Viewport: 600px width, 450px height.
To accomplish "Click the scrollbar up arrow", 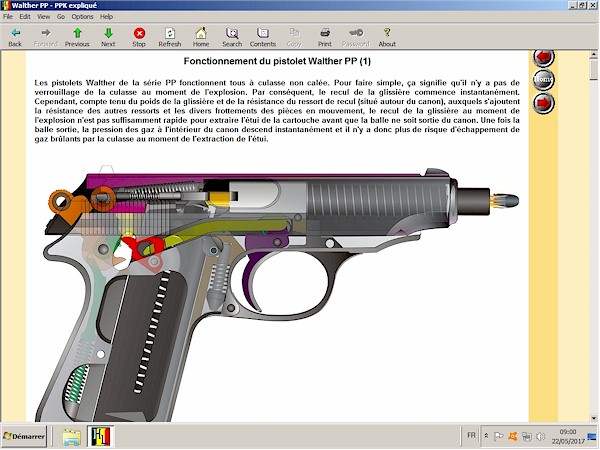I will (593, 55).
